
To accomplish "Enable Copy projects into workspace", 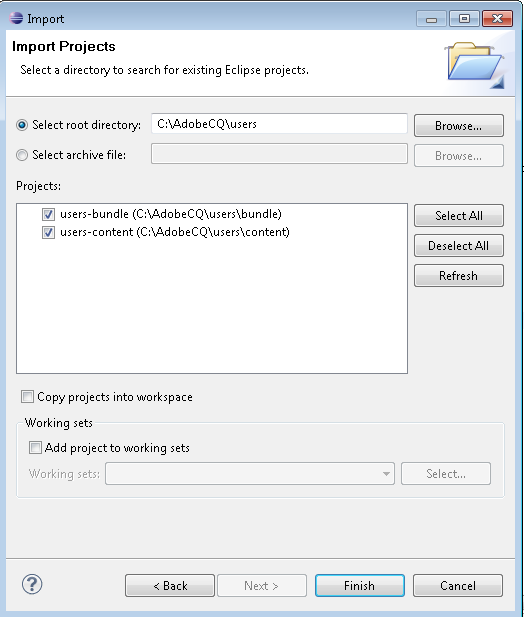I will click(x=27, y=397).
